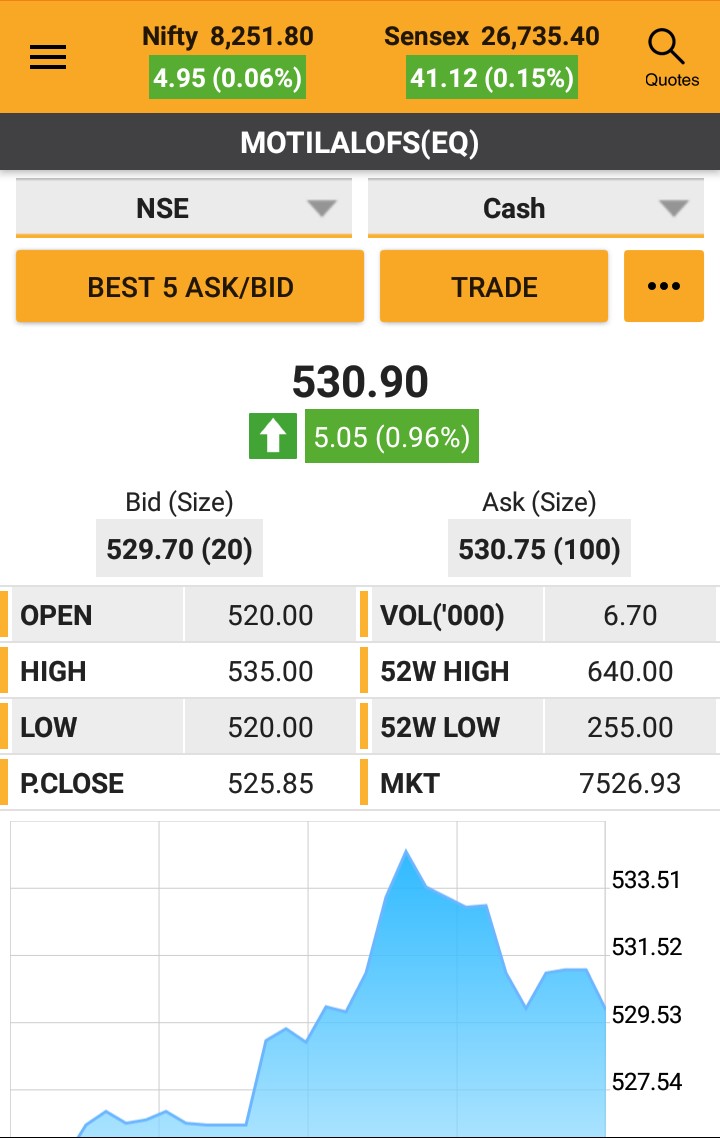
Task: Tap the P.CLOSE row
Action: (x=180, y=783)
